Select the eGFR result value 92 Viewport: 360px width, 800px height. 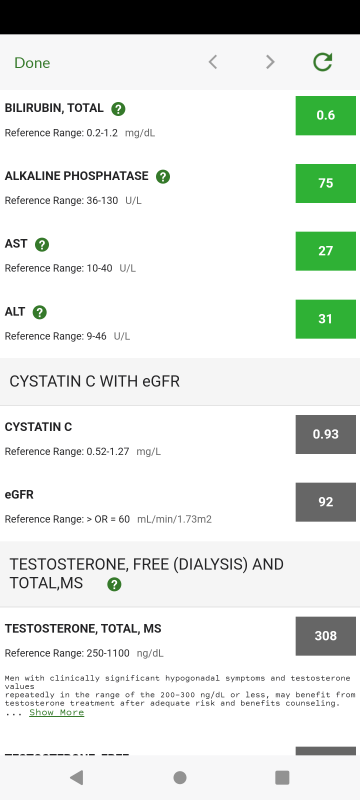point(326,502)
